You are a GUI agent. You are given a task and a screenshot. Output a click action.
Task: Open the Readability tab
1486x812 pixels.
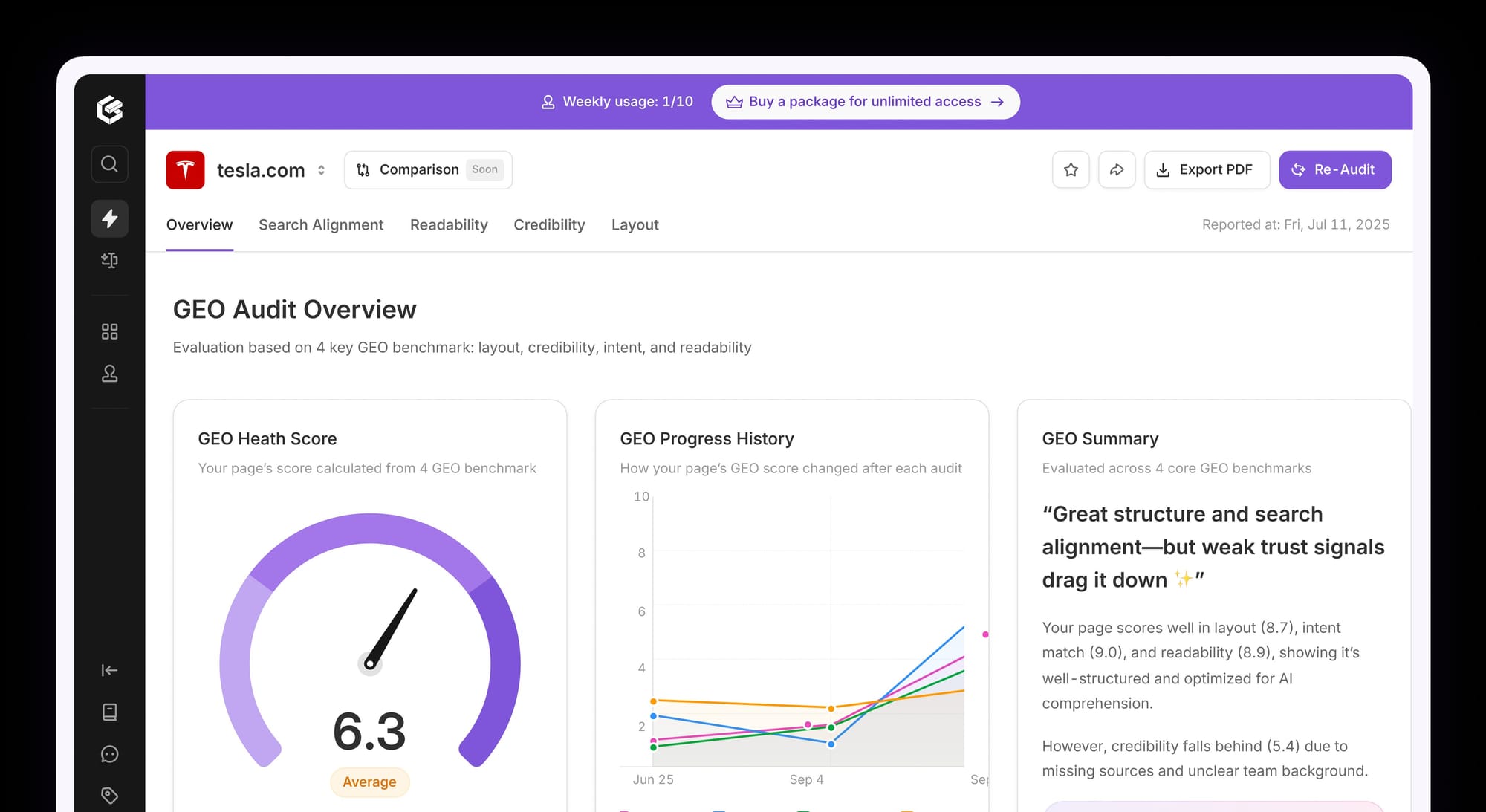pyautogui.click(x=449, y=225)
